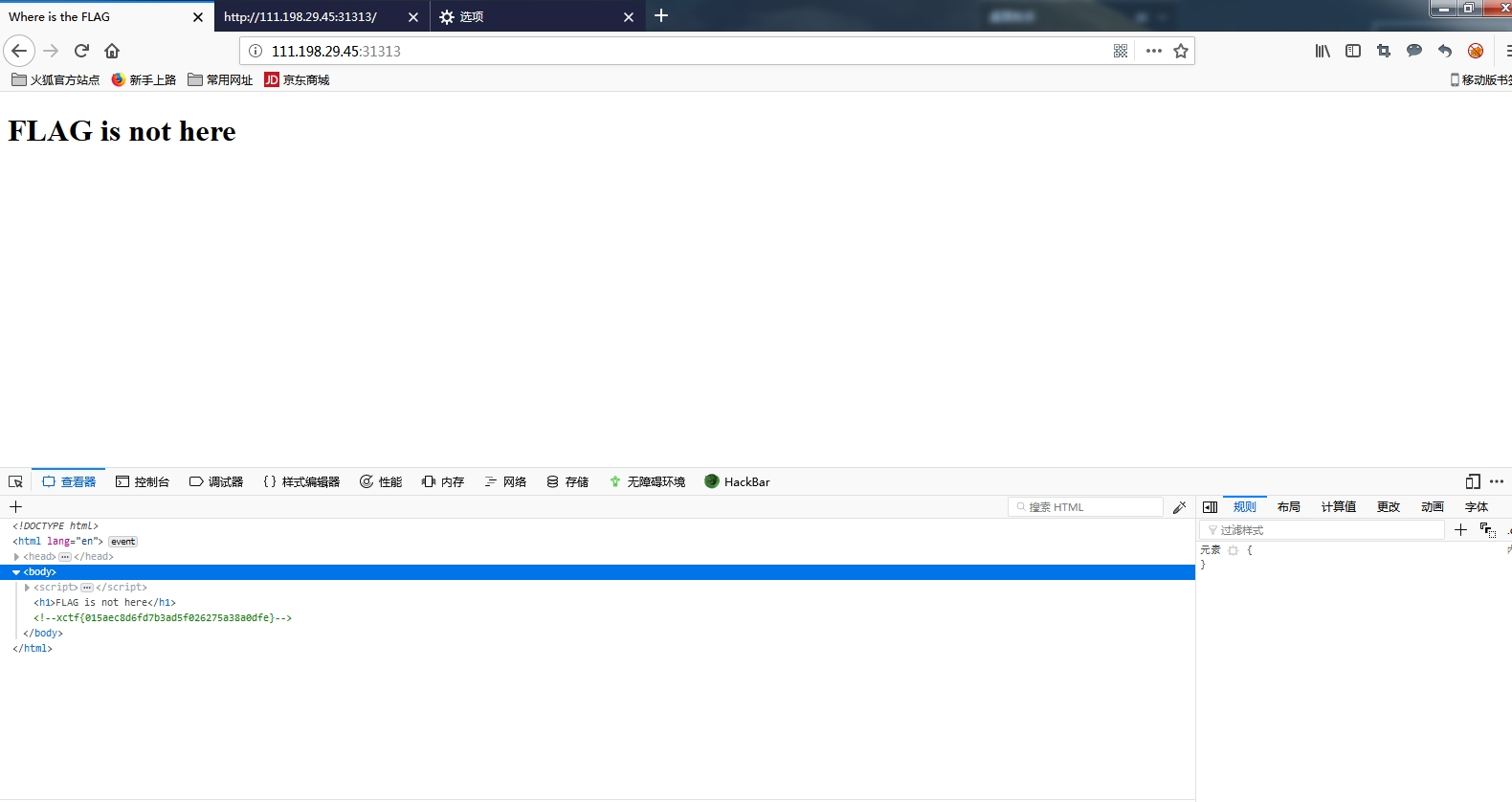The width and height of the screenshot is (1512, 802).
Task: Click the 过滤样式 filter styles field
Action: click(1323, 530)
